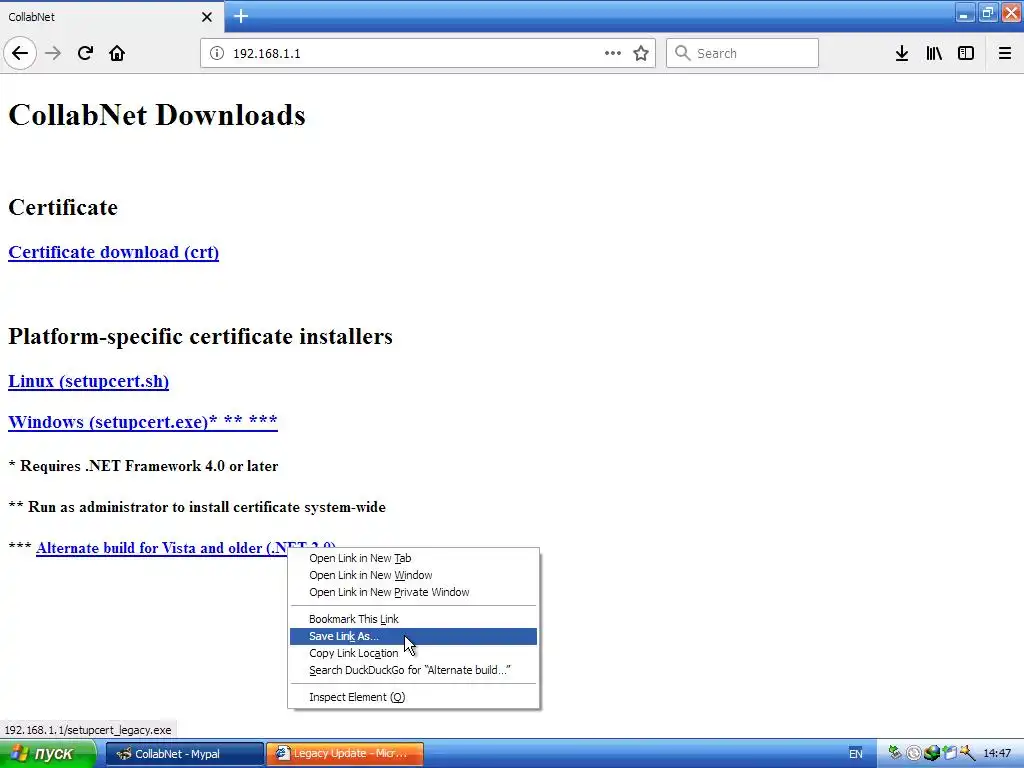Close the CollabNet tab
Viewport: 1024px width, 768px height.
[x=207, y=17]
